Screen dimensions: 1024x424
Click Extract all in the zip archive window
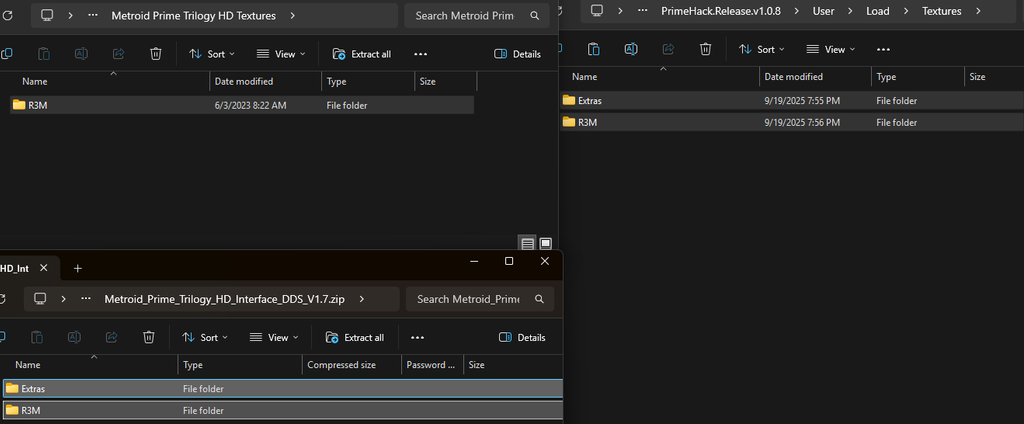(354, 337)
